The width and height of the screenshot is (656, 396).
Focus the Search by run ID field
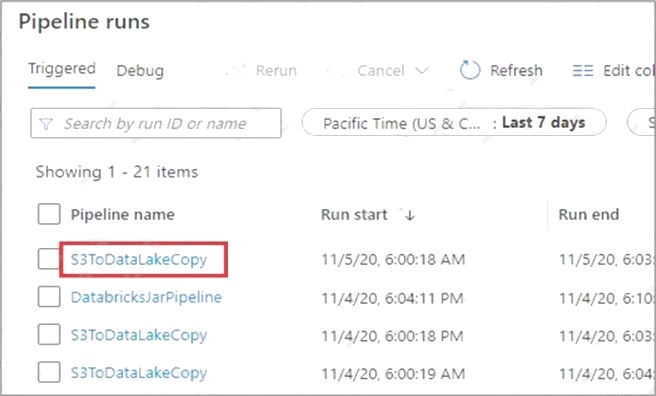pos(156,123)
